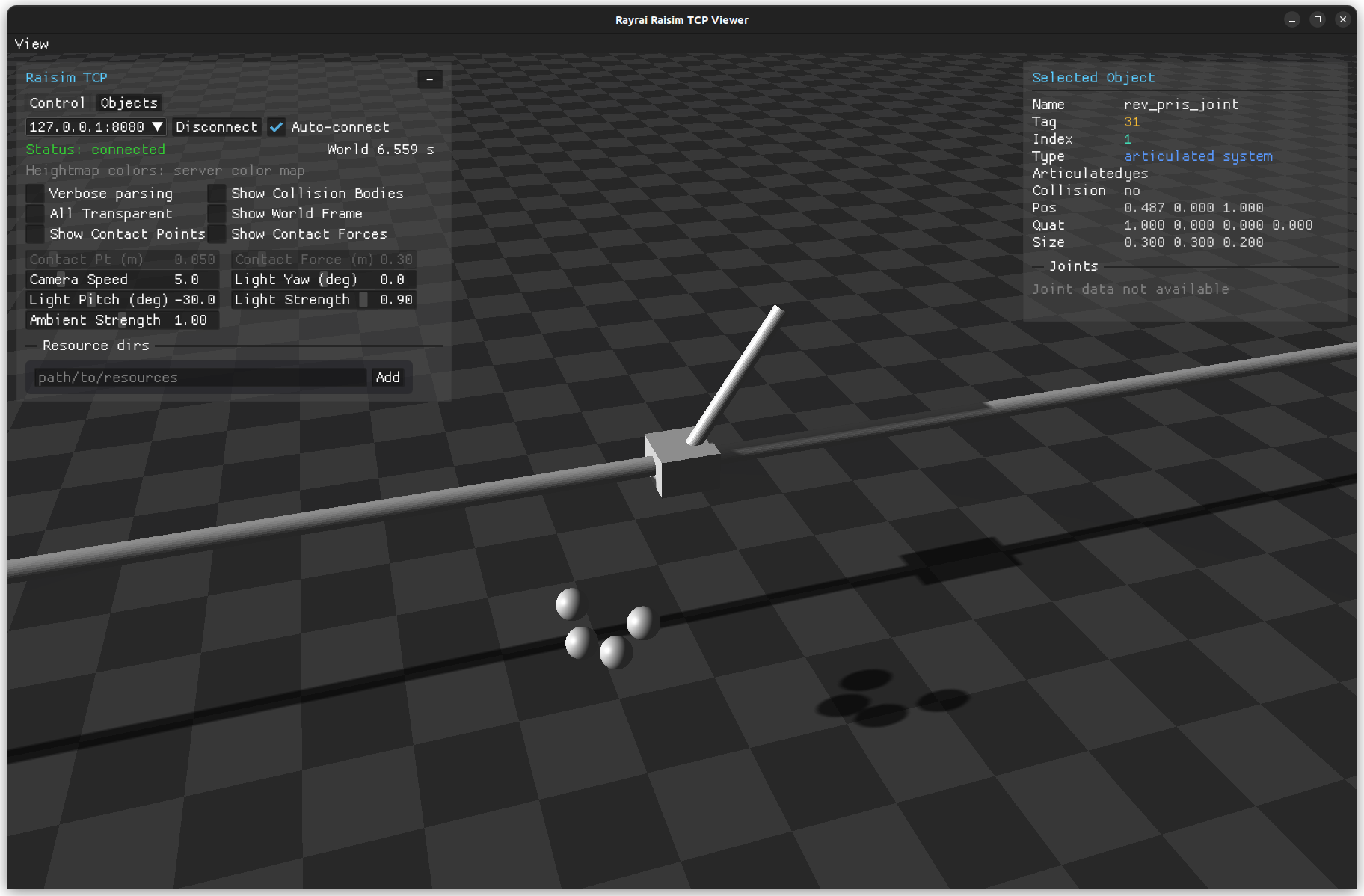Switch to the Objects tab

129,103
